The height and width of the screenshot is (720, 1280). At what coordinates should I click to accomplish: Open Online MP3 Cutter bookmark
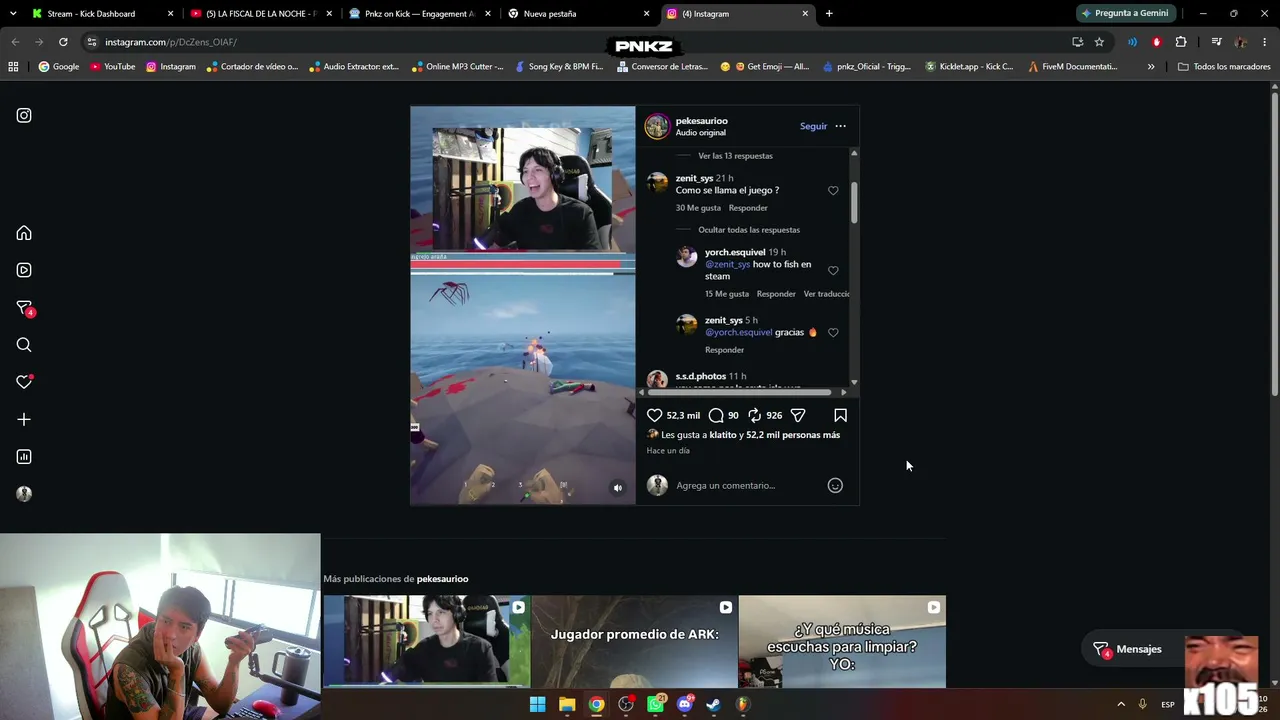(x=457, y=66)
